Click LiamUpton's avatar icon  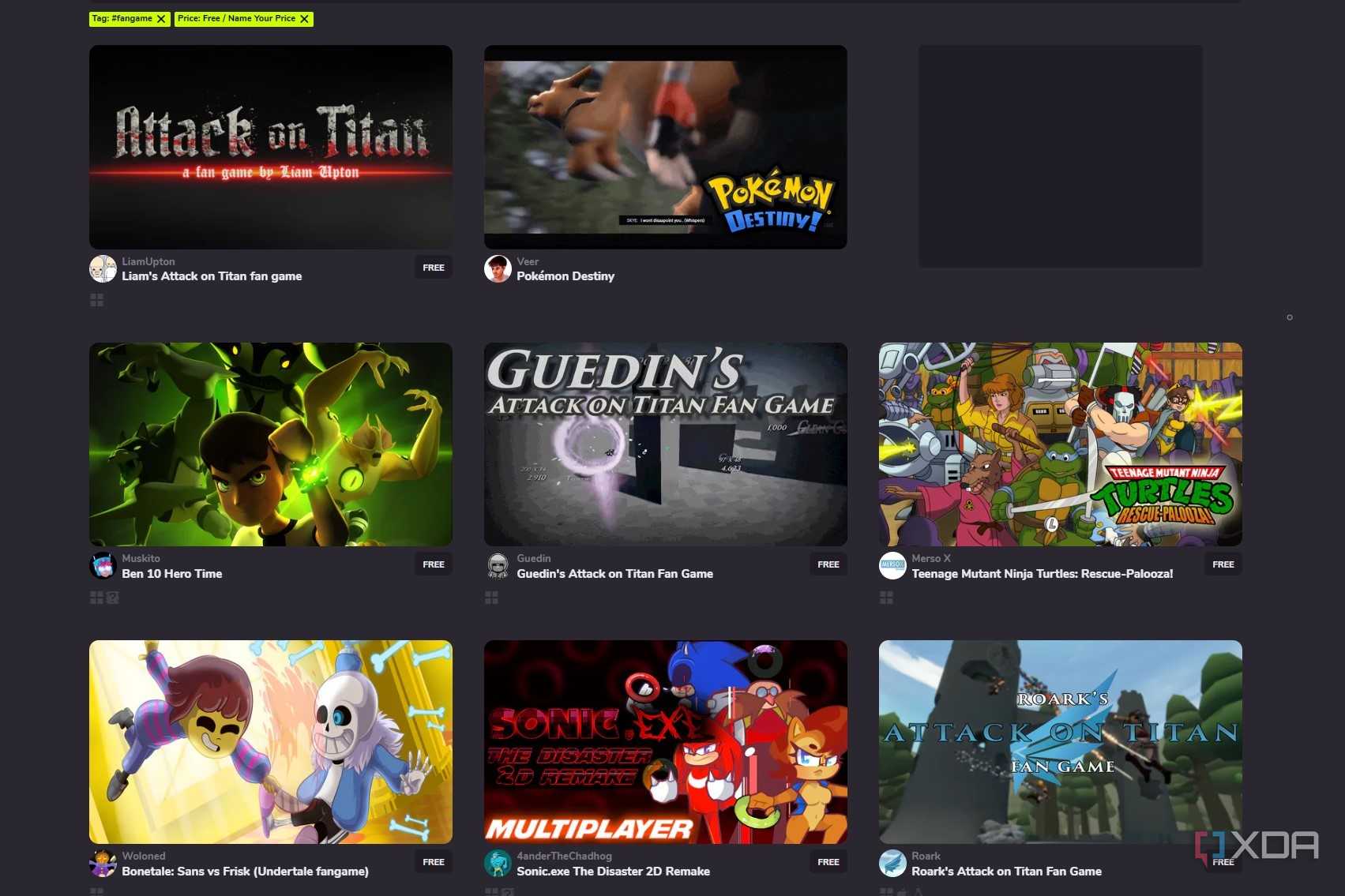coord(103,268)
